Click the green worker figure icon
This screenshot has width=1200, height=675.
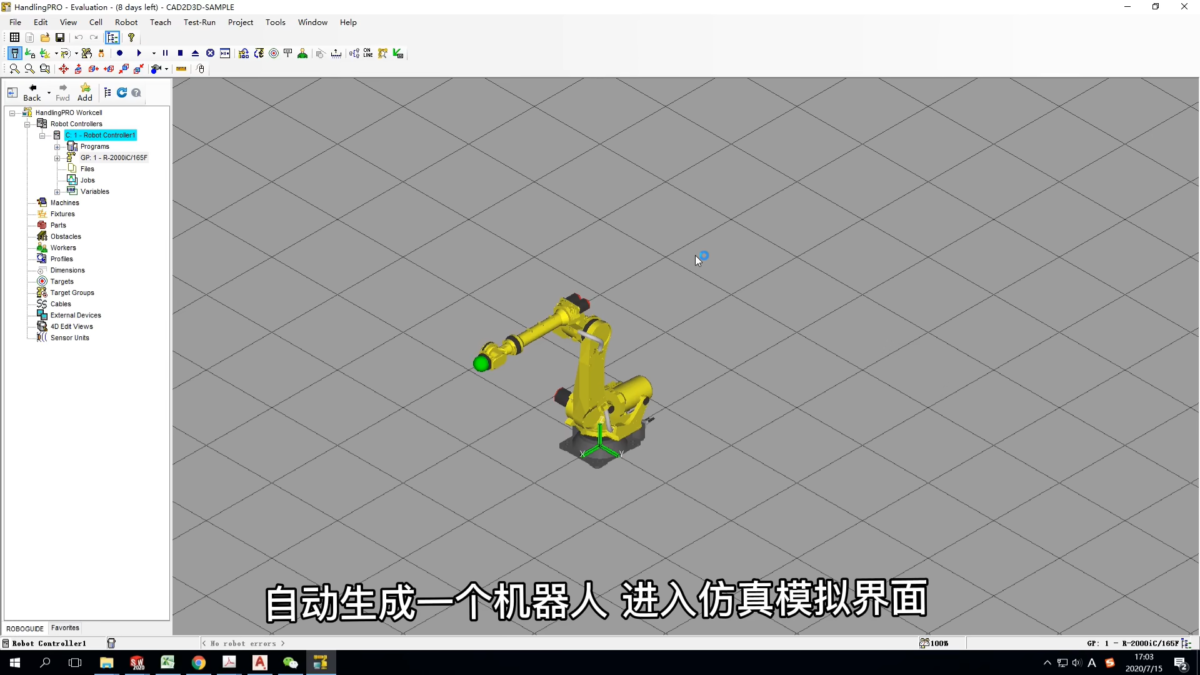point(302,53)
